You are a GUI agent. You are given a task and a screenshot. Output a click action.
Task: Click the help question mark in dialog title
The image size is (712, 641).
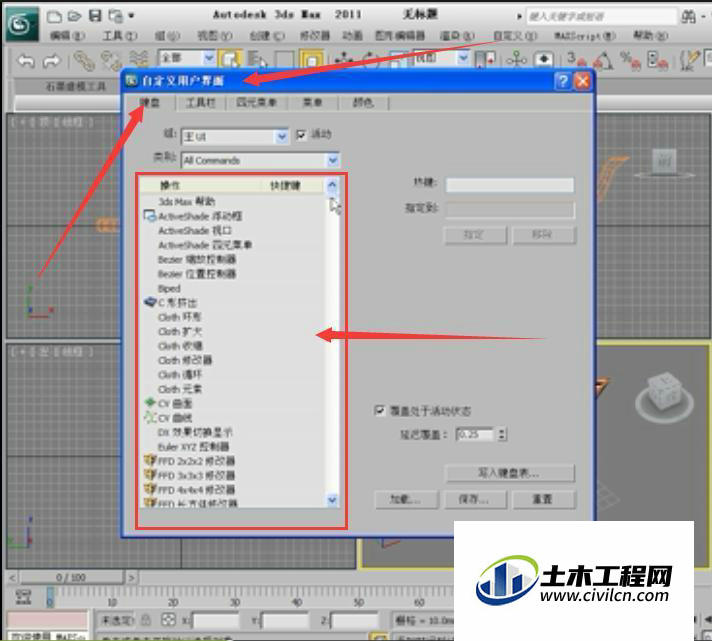(563, 81)
